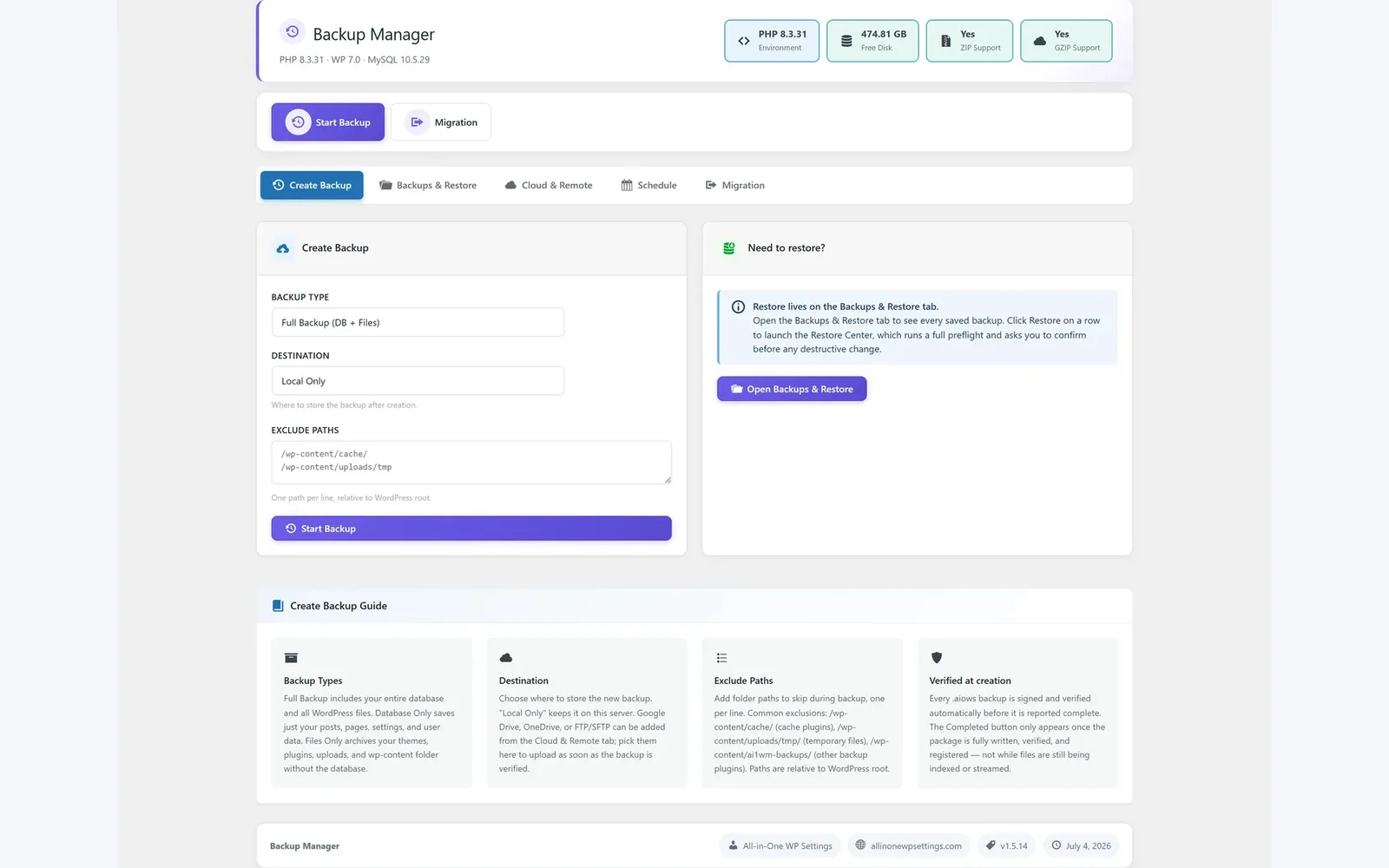Click the Exclude Paths list icon
The height and width of the screenshot is (868, 1389).
(x=721, y=658)
